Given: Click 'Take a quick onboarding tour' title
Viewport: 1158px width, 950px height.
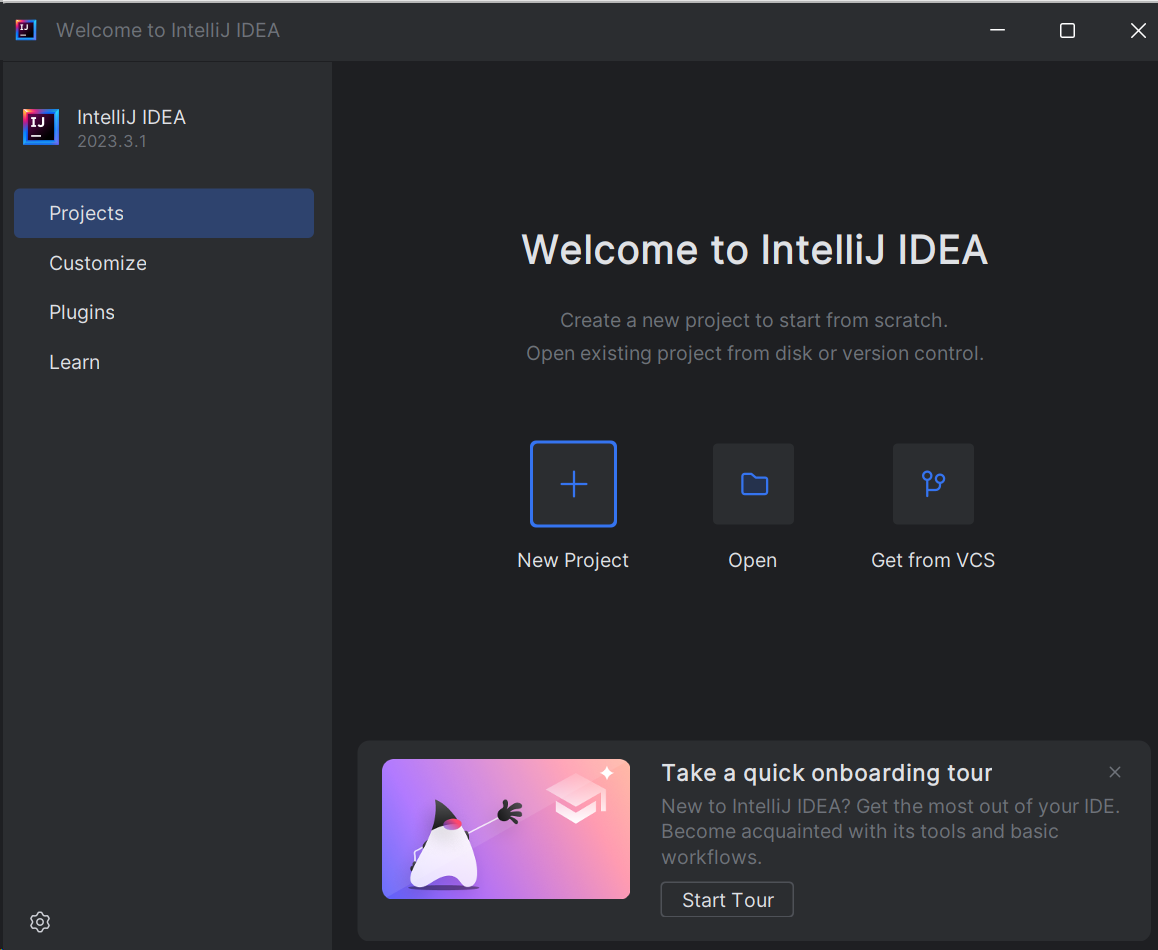Looking at the screenshot, I should tap(826, 773).
